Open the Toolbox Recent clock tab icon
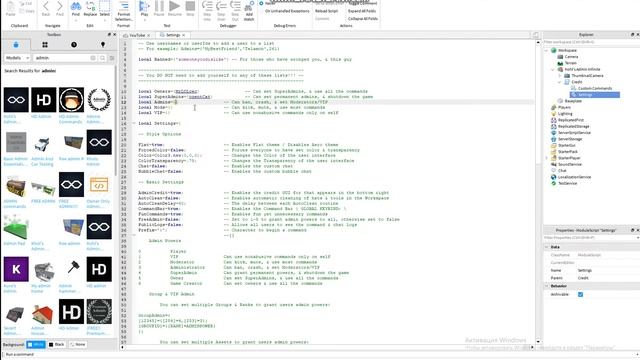640x360 pixels. tap(74, 44)
